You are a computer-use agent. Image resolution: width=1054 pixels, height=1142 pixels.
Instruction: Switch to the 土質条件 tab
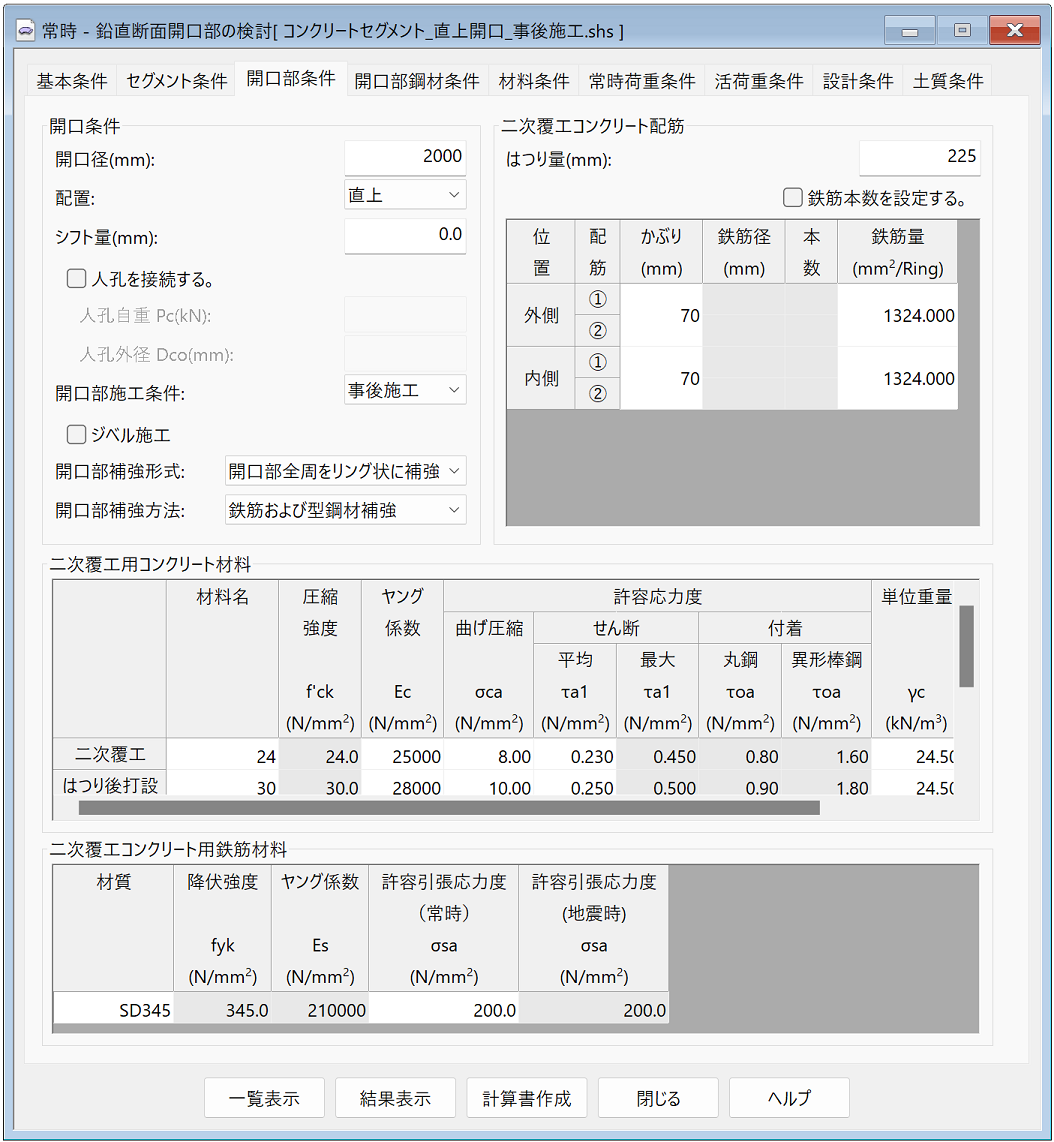[947, 80]
